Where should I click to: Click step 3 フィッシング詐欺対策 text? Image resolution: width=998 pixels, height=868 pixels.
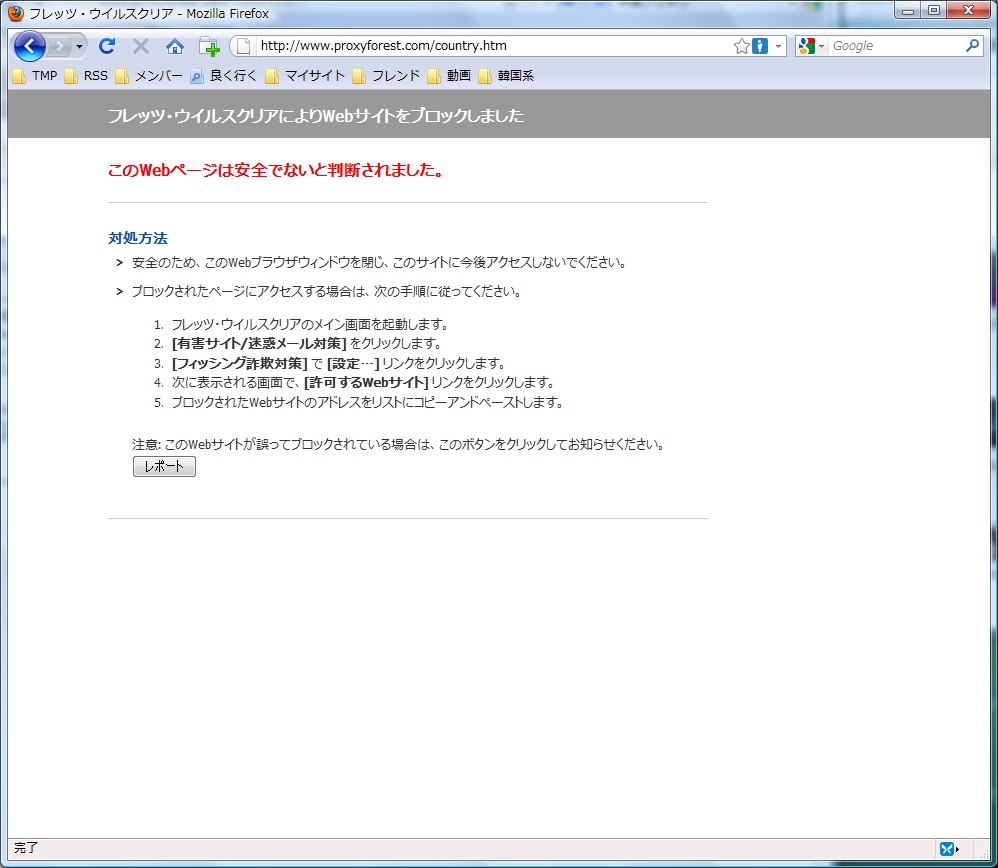(240, 363)
